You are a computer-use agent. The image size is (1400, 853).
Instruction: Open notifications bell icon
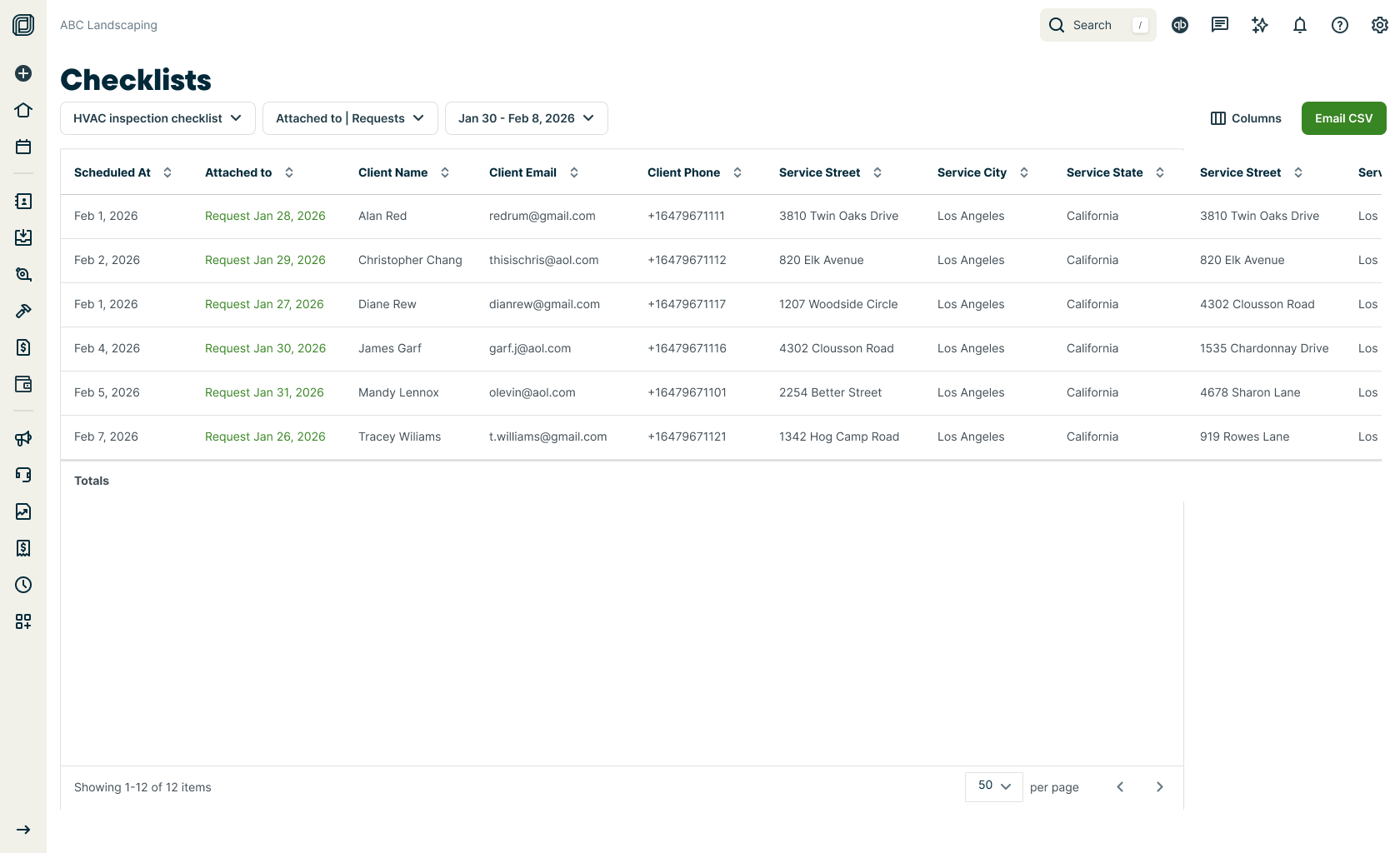coord(1299,25)
